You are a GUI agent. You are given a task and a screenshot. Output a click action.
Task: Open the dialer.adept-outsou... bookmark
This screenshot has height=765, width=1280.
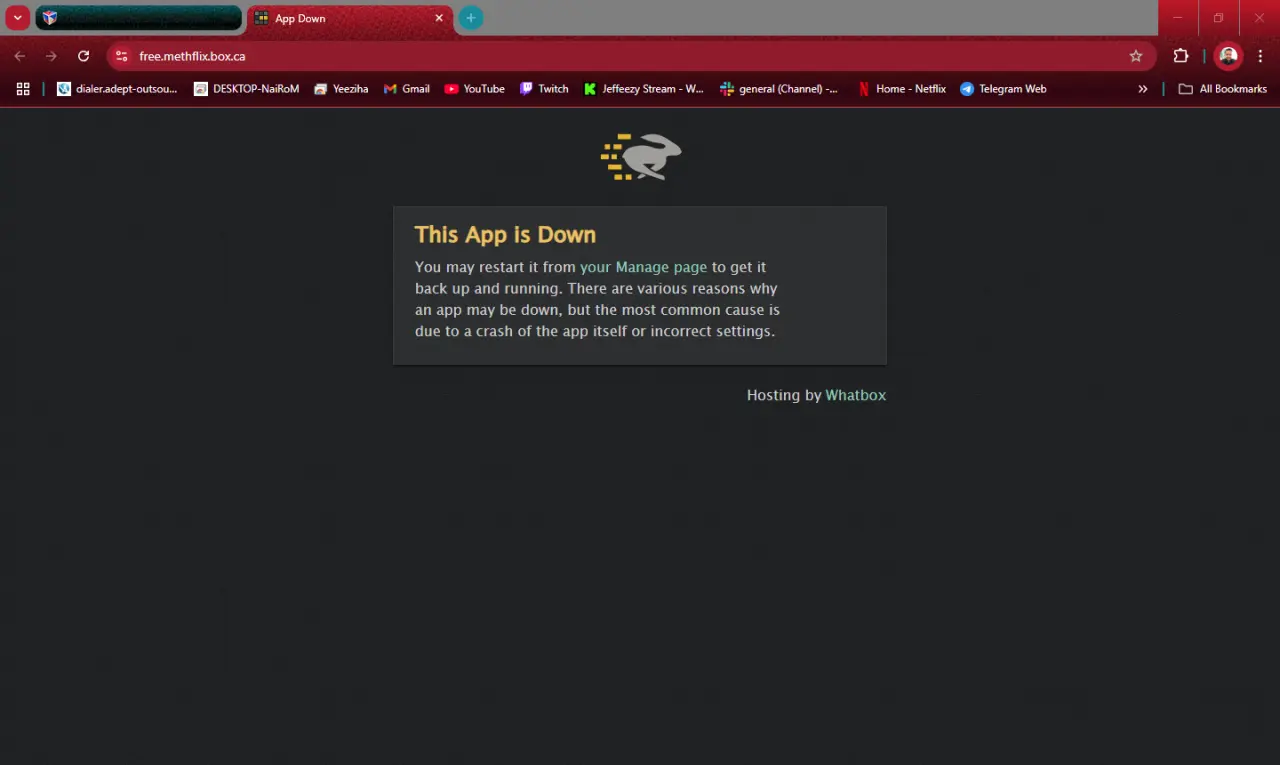pos(117,89)
